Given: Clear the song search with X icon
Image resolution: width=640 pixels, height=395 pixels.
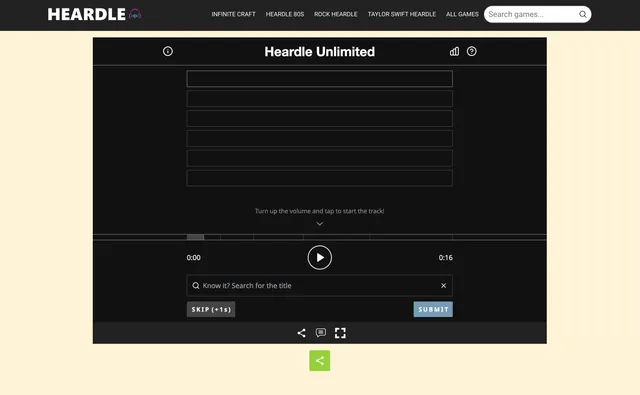Looking at the screenshot, I should [443, 286].
